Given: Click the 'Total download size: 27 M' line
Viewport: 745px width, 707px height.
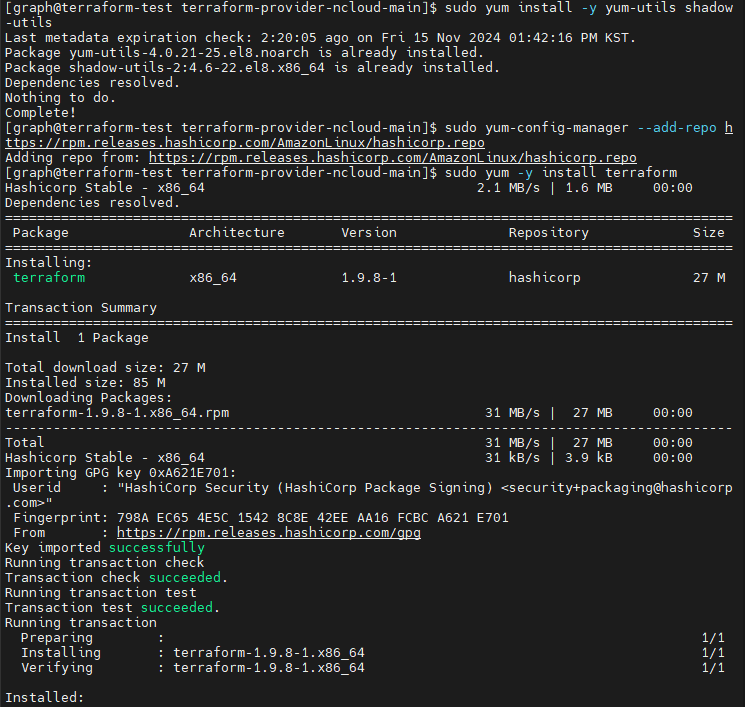Looking at the screenshot, I should pos(105,368).
